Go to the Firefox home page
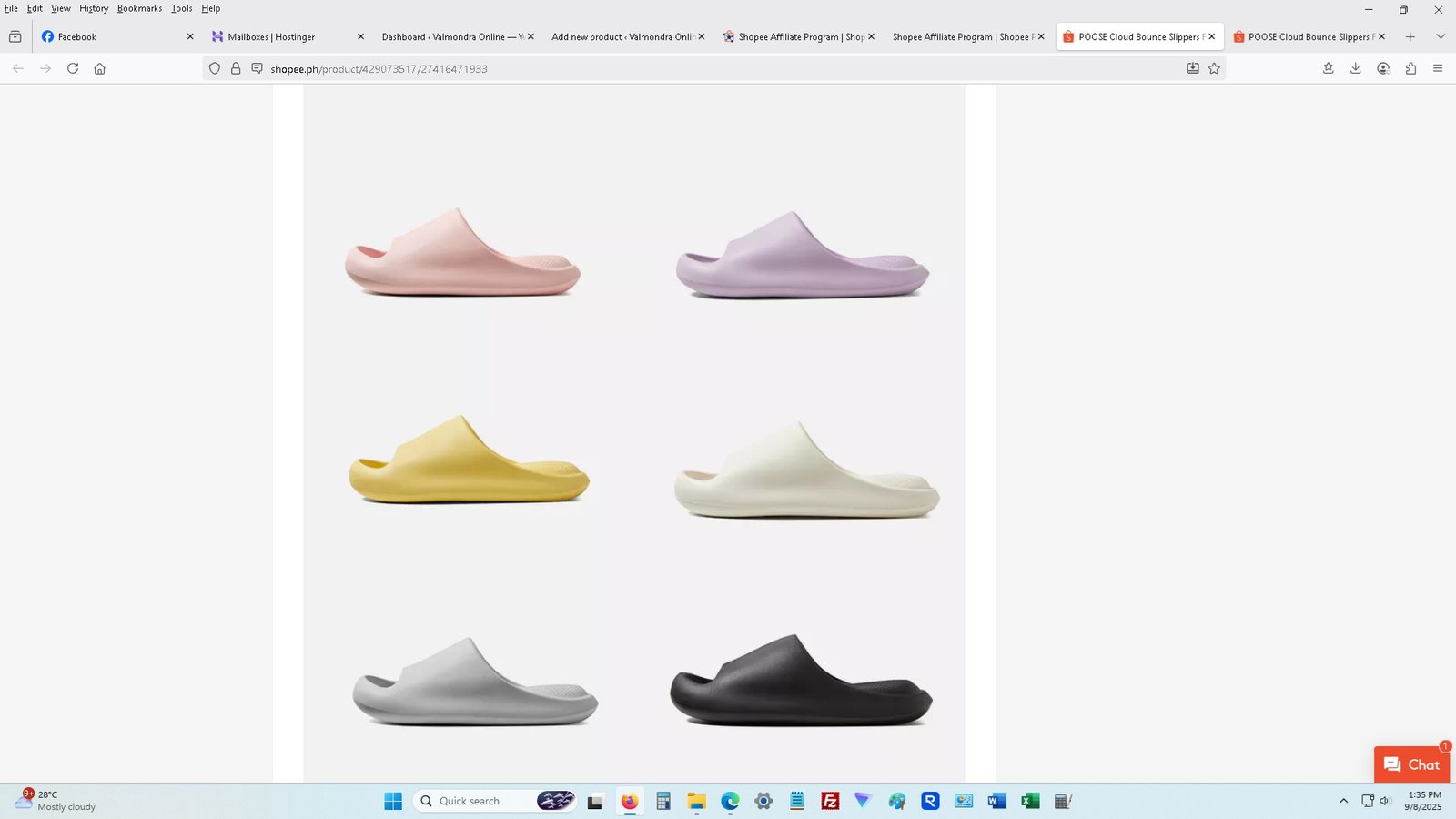 100,68
